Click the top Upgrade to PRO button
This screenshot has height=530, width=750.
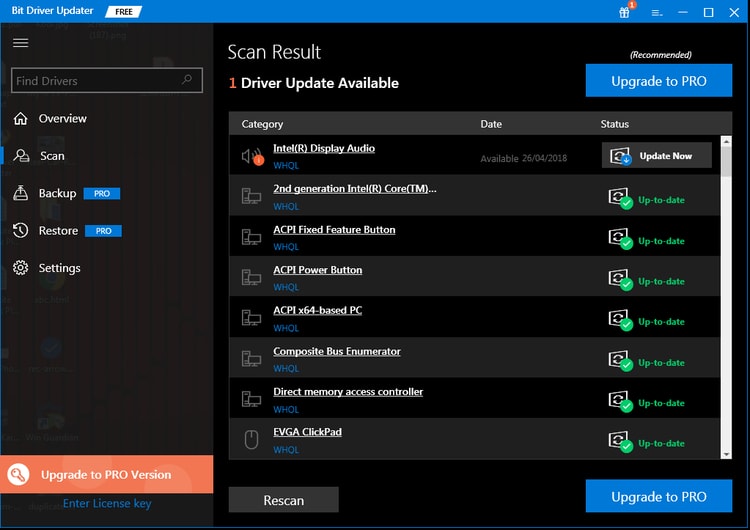click(659, 80)
